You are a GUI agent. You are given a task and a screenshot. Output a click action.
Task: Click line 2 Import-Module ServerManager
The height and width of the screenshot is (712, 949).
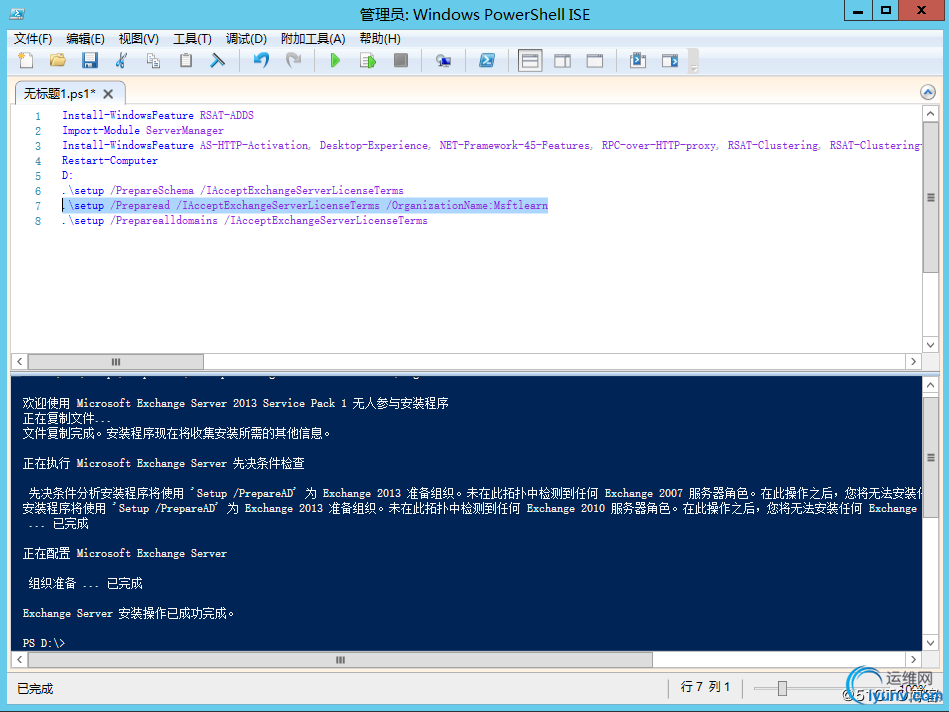(143, 130)
